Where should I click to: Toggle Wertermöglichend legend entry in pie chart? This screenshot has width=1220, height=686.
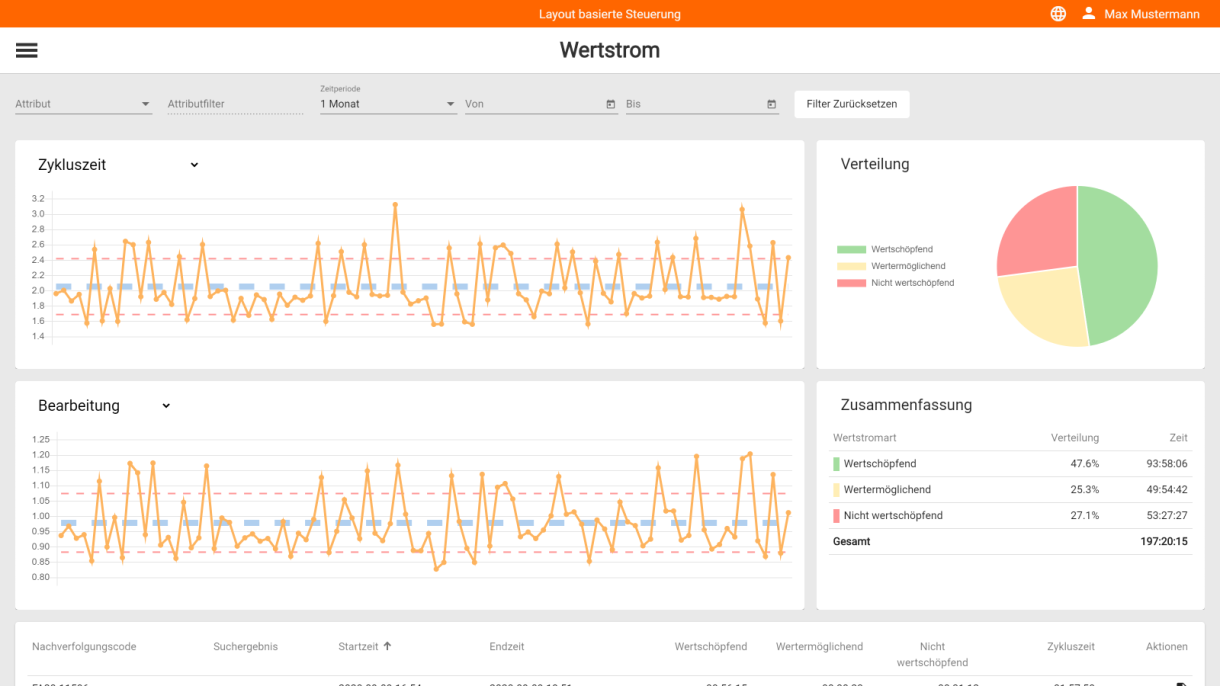(x=895, y=266)
